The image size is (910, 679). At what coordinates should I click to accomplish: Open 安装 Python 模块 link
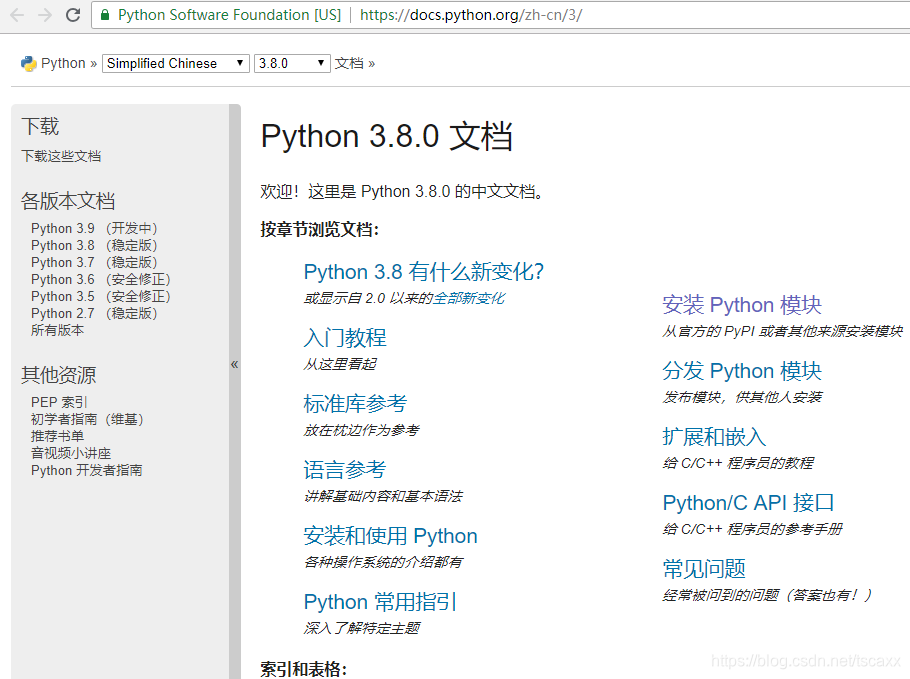pyautogui.click(x=742, y=305)
